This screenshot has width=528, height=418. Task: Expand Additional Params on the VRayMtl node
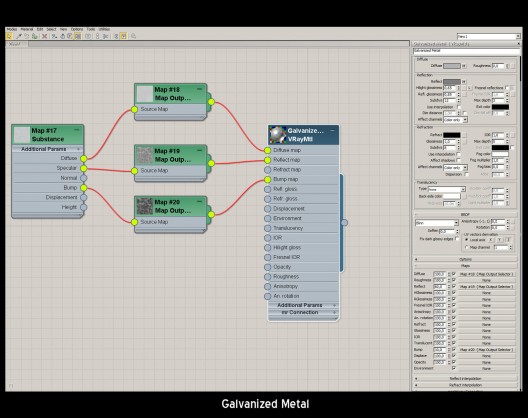[303, 305]
